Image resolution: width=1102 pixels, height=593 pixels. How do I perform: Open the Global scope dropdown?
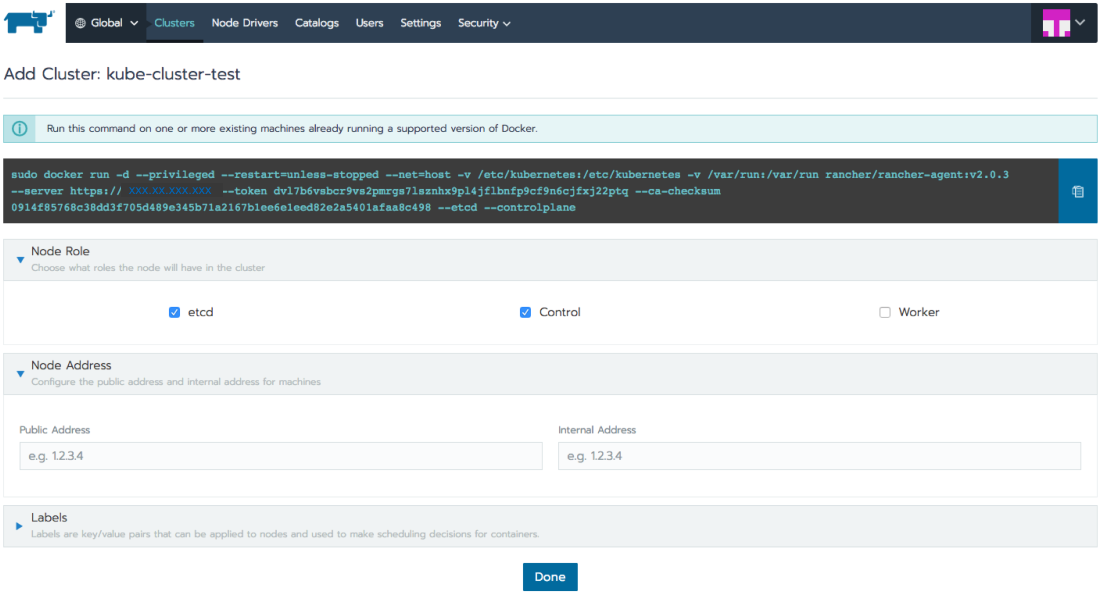point(106,23)
